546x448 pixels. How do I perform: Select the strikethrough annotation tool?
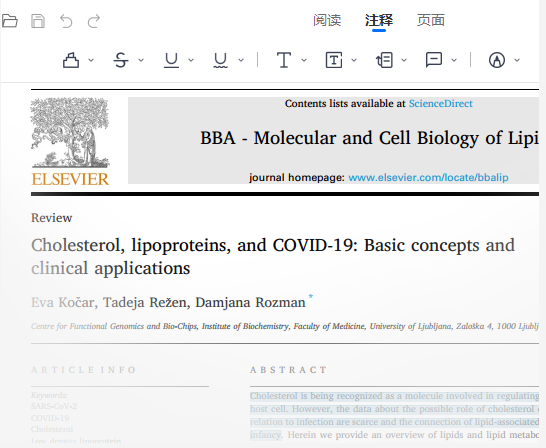(x=121, y=60)
